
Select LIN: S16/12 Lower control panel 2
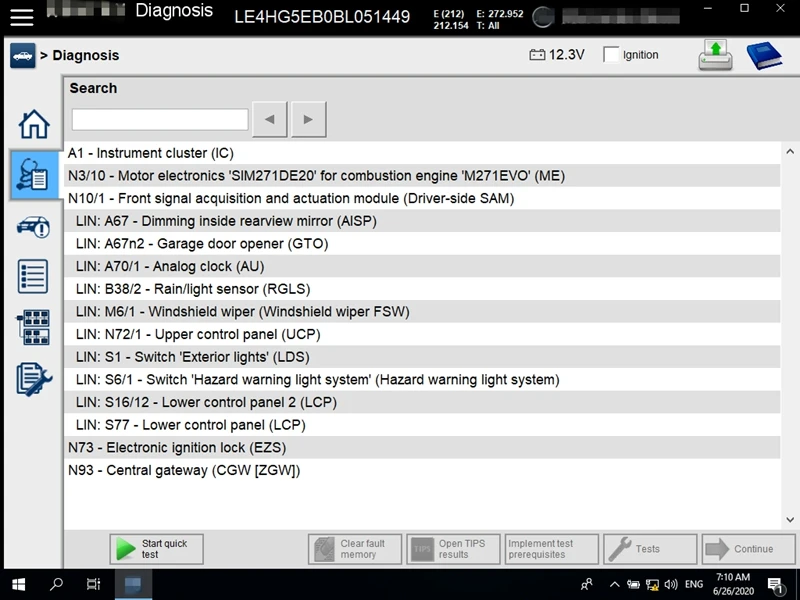coord(422,402)
